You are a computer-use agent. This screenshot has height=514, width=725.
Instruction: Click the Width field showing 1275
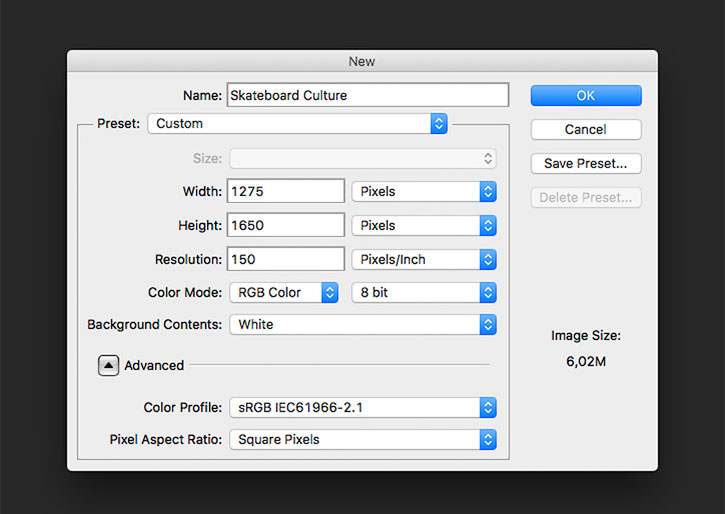click(x=286, y=191)
